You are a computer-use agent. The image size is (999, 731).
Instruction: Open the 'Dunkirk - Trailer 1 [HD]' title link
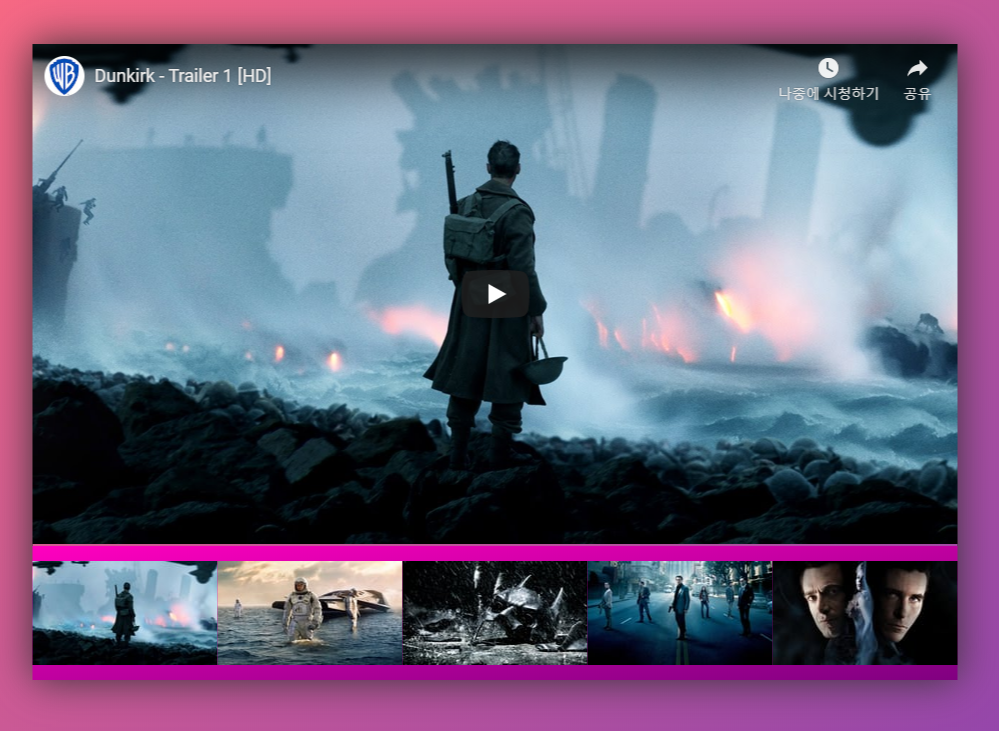click(183, 76)
